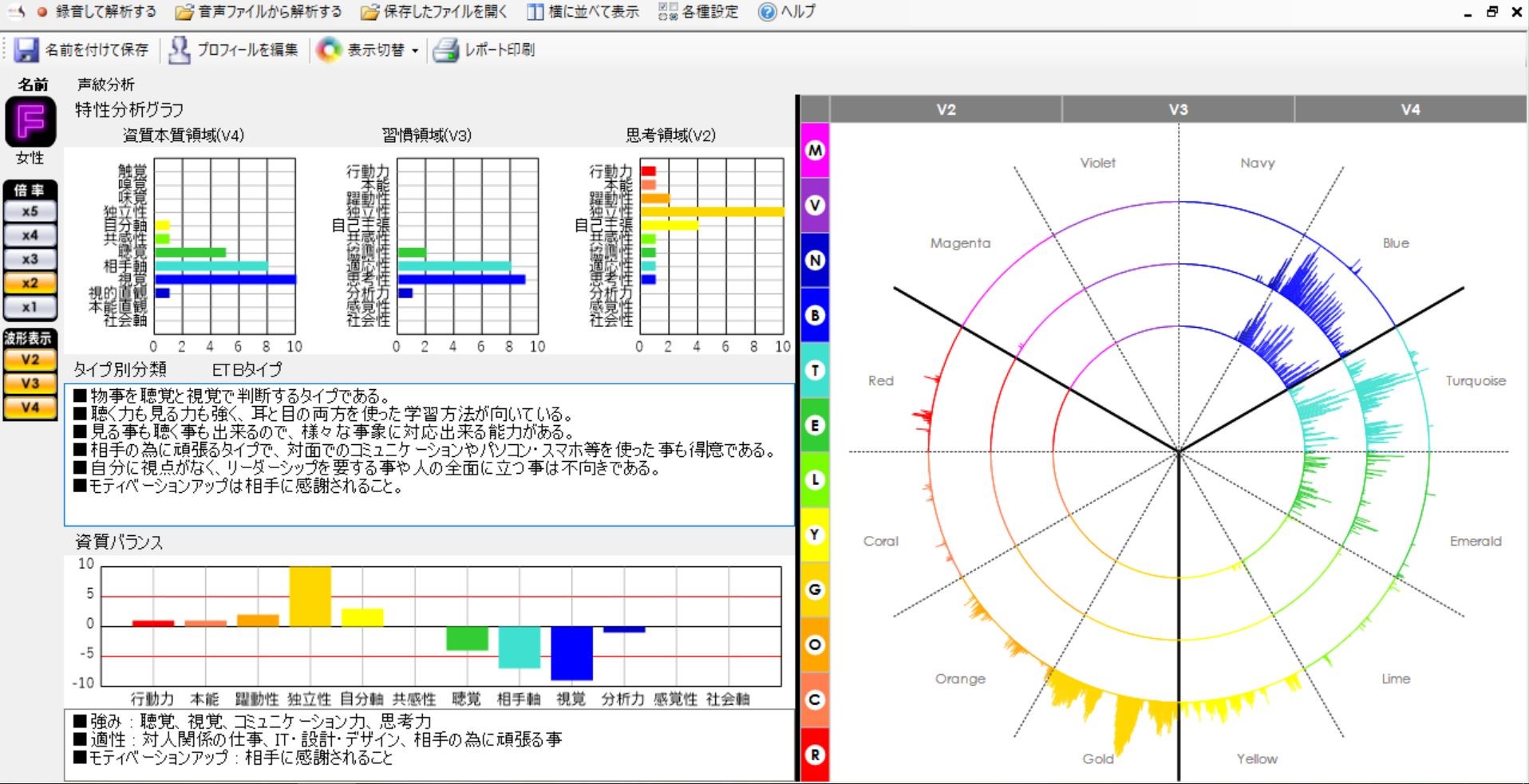Open saved file folder icon
Screen dimensions: 1529x784
[x=369, y=12]
